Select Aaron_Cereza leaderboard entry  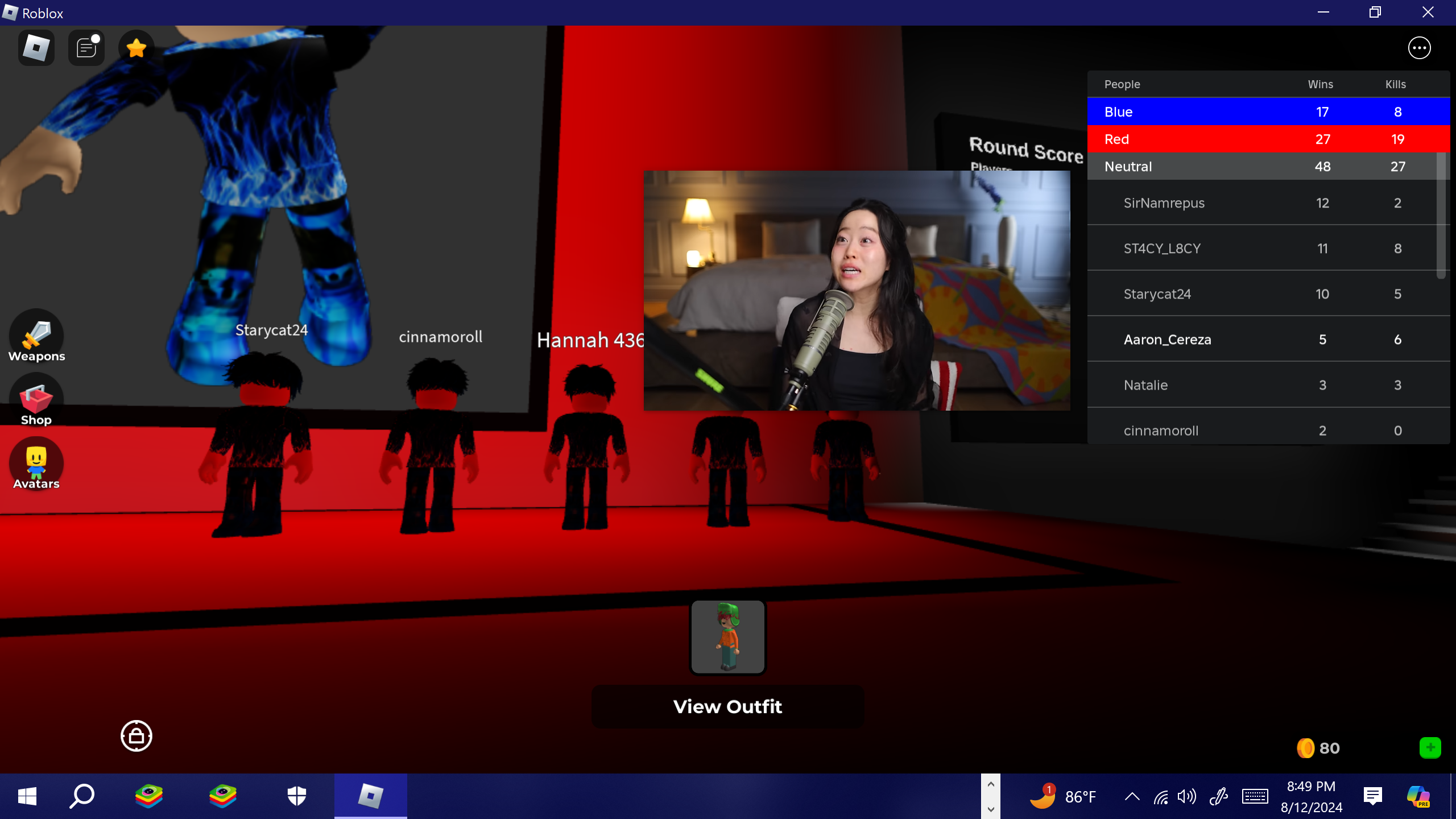tap(1167, 340)
